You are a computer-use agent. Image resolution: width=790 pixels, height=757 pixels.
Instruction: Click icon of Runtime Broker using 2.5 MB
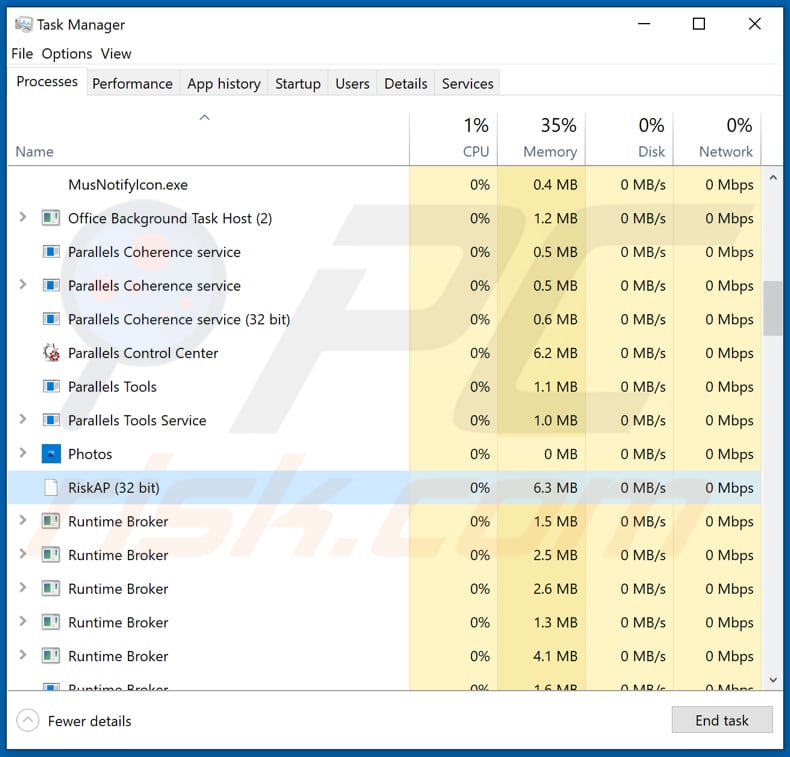point(51,555)
